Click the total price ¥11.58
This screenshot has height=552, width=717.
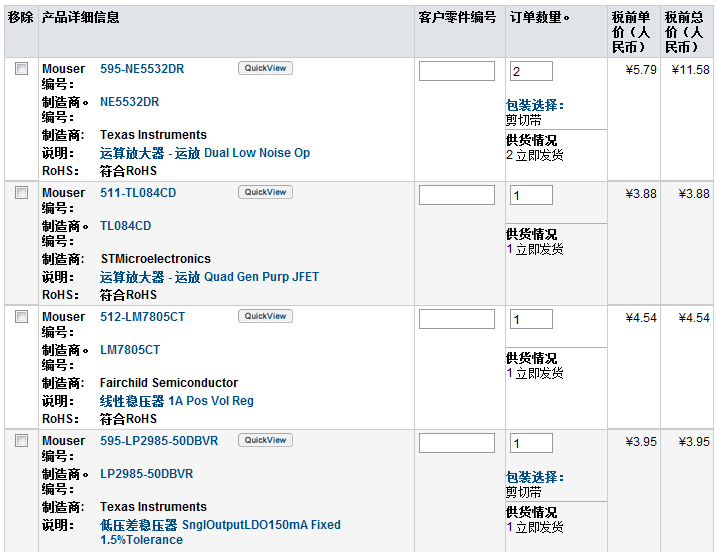pyautogui.click(x=690, y=70)
